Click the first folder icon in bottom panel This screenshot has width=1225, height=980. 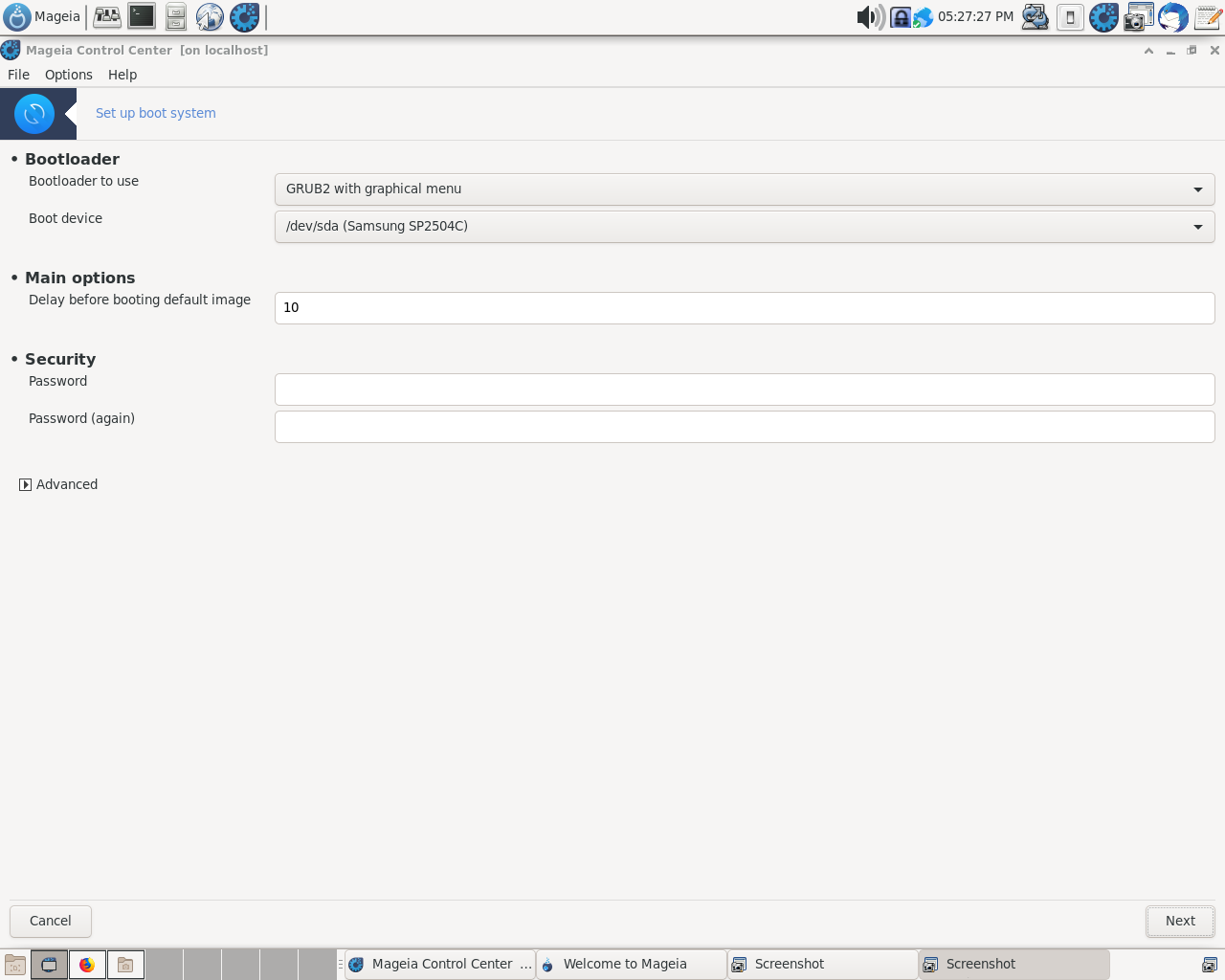(x=15, y=965)
